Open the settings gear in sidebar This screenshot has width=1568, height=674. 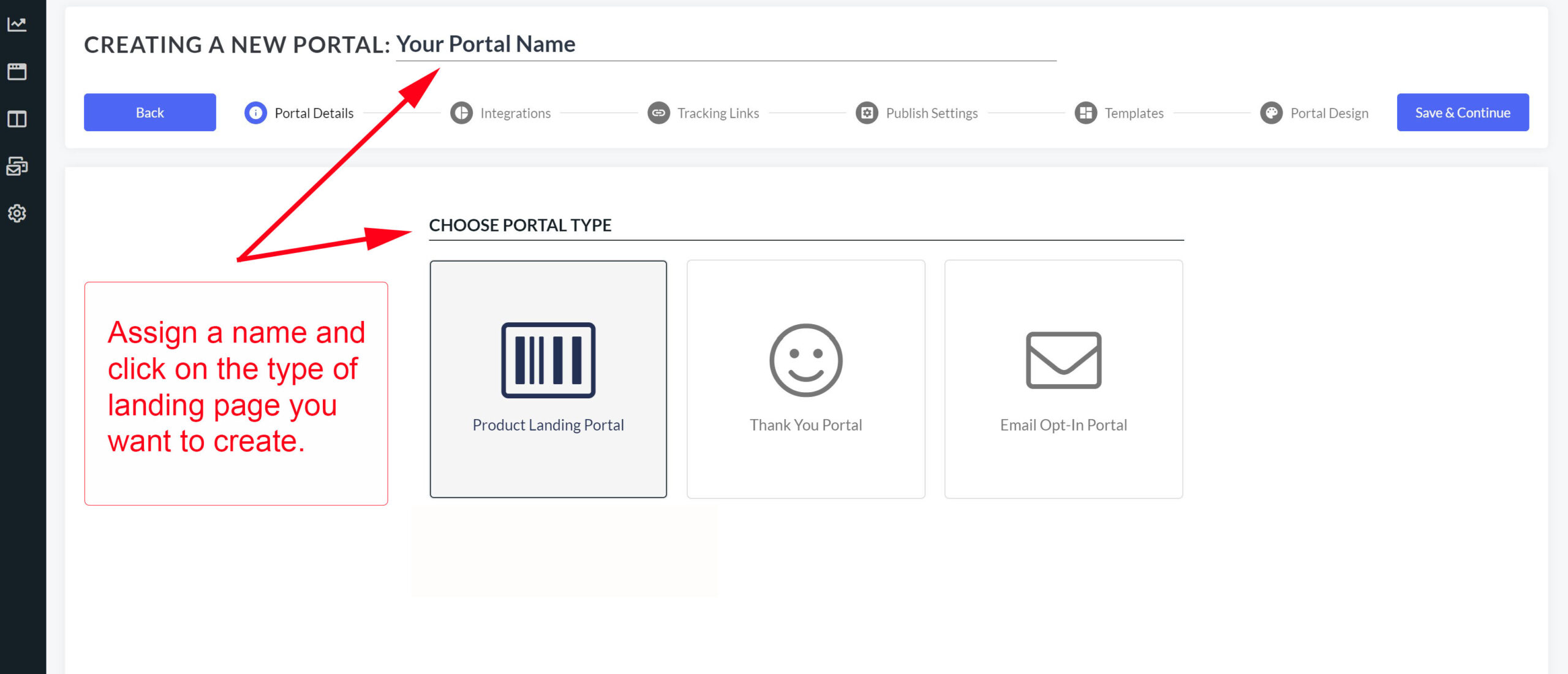[17, 213]
